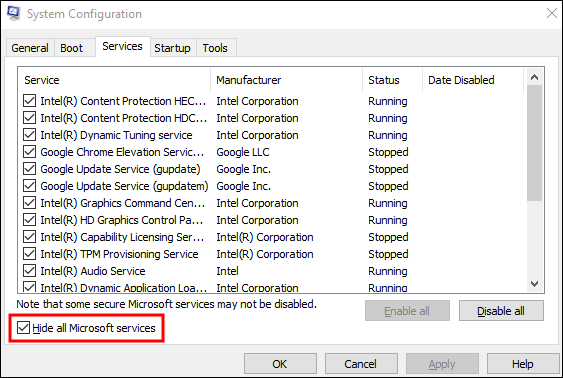Uncheck Hide all Microsoft services
Image resolution: width=563 pixels, height=378 pixels.
click(x=23, y=328)
